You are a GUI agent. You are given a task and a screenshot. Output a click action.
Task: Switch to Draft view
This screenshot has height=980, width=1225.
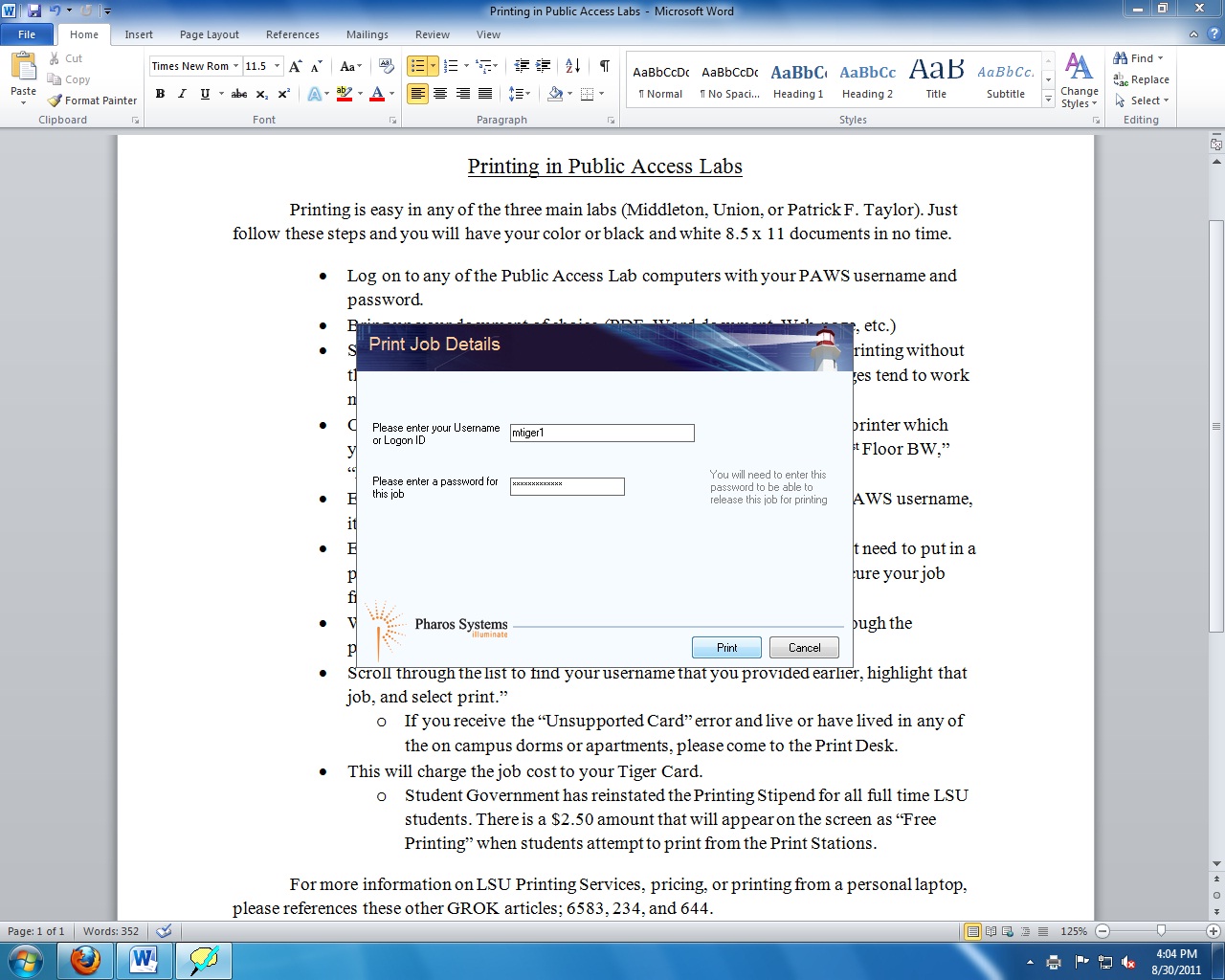coord(1042,931)
